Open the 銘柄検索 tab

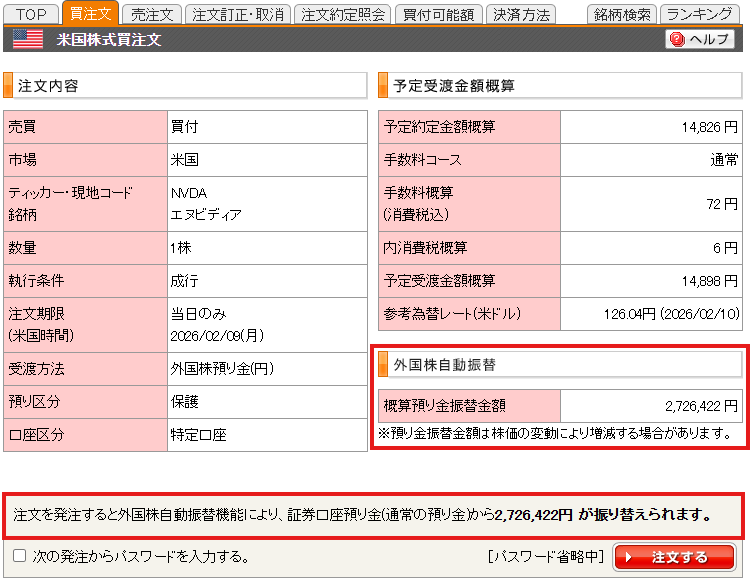(x=621, y=14)
